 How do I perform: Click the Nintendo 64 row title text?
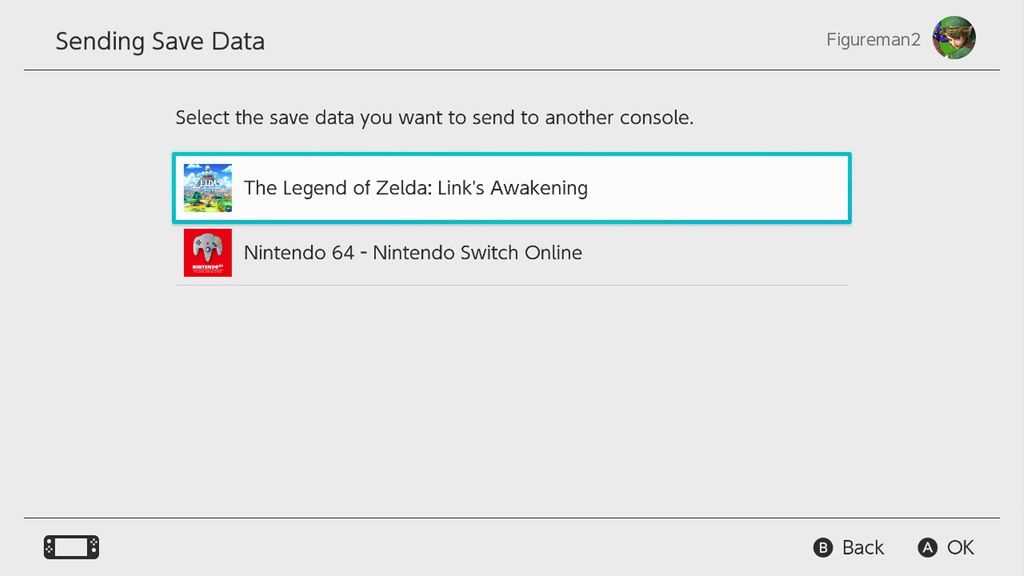pos(411,253)
